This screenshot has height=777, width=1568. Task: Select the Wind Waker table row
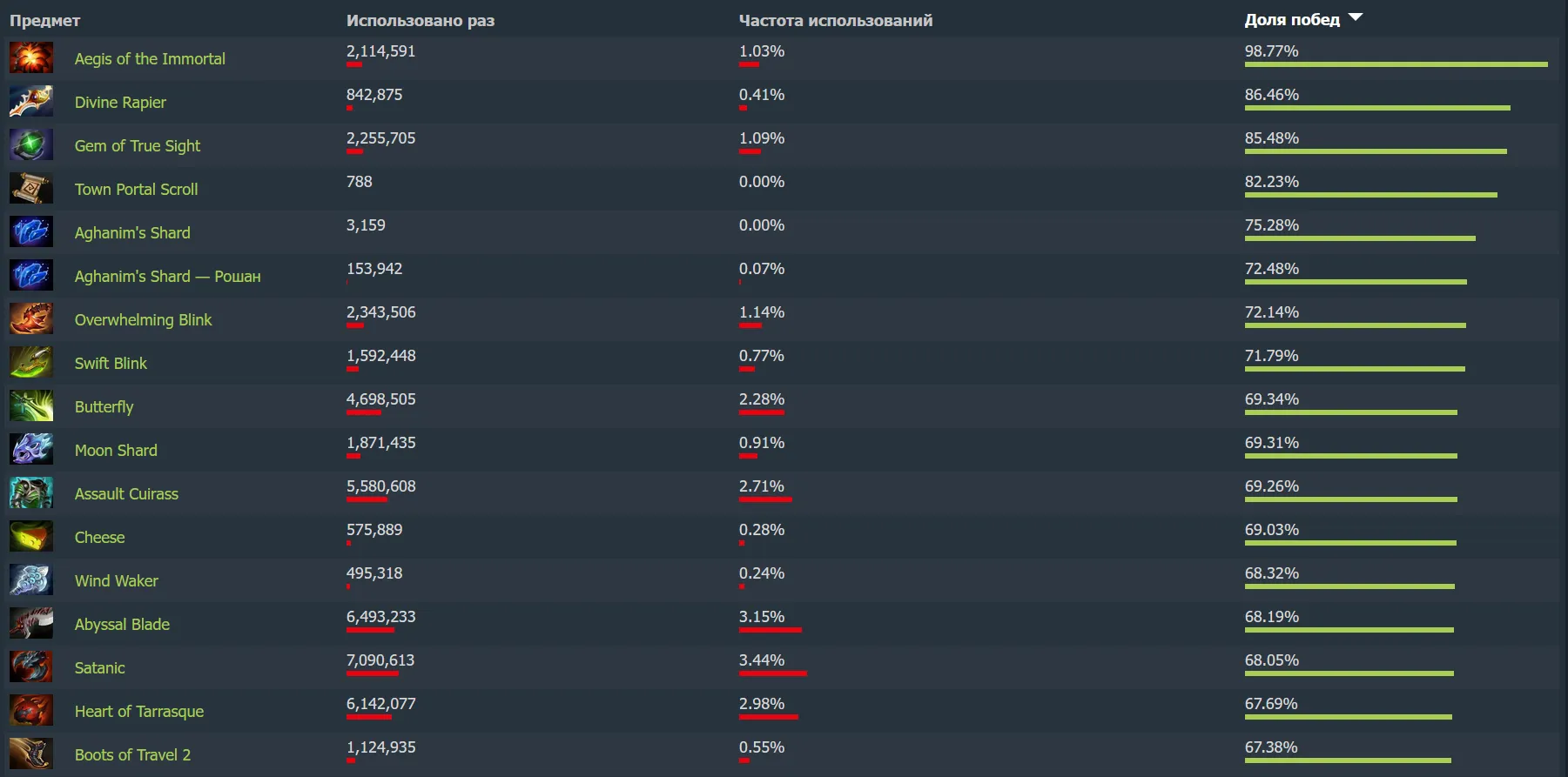coord(784,579)
